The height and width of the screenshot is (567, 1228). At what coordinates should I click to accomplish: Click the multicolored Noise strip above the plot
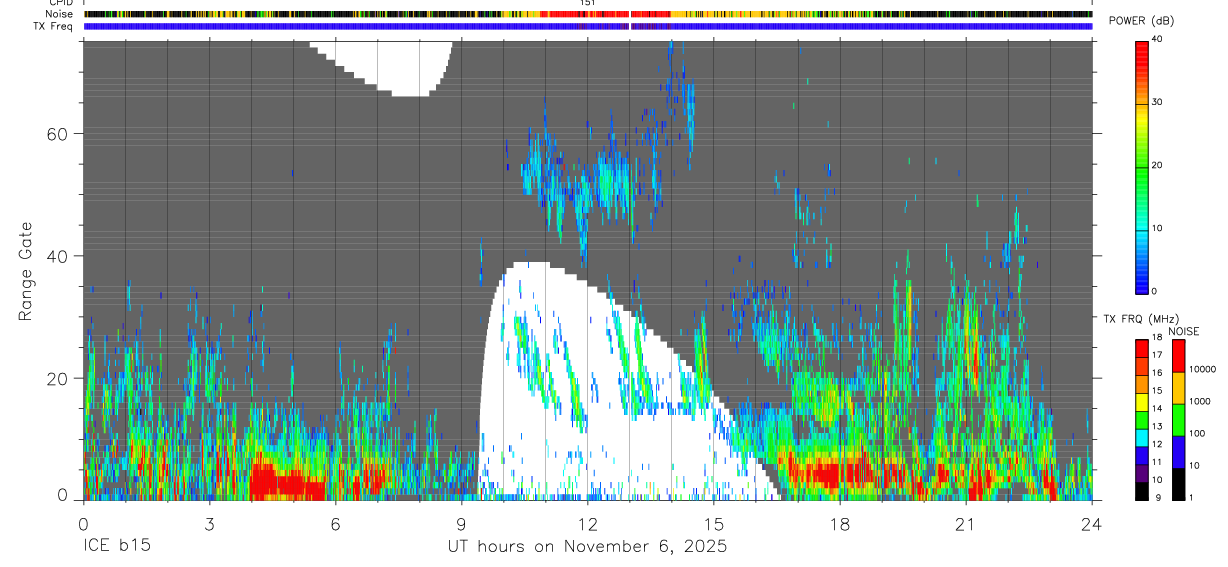[587, 14]
